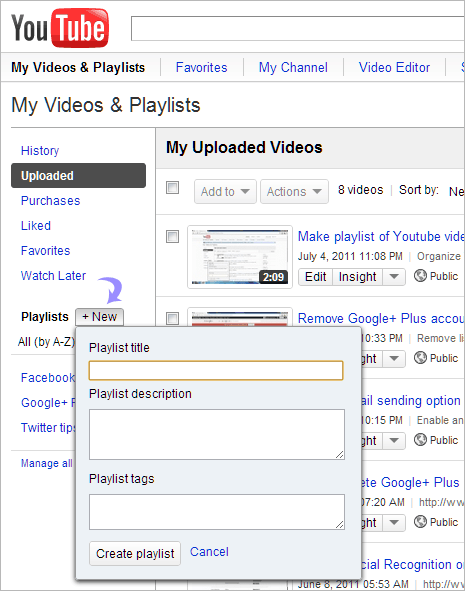Open Google+ playlist
The height and width of the screenshot is (591, 465).
pyautogui.click(x=48, y=403)
